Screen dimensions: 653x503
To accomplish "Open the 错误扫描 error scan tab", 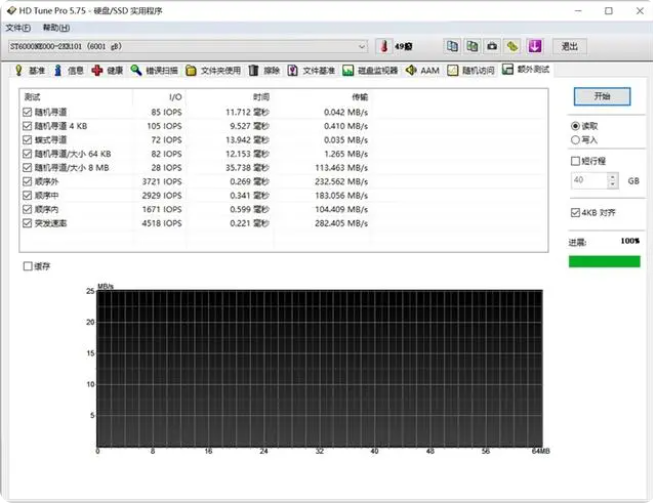I will pyautogui.click(x=155, y=71).
